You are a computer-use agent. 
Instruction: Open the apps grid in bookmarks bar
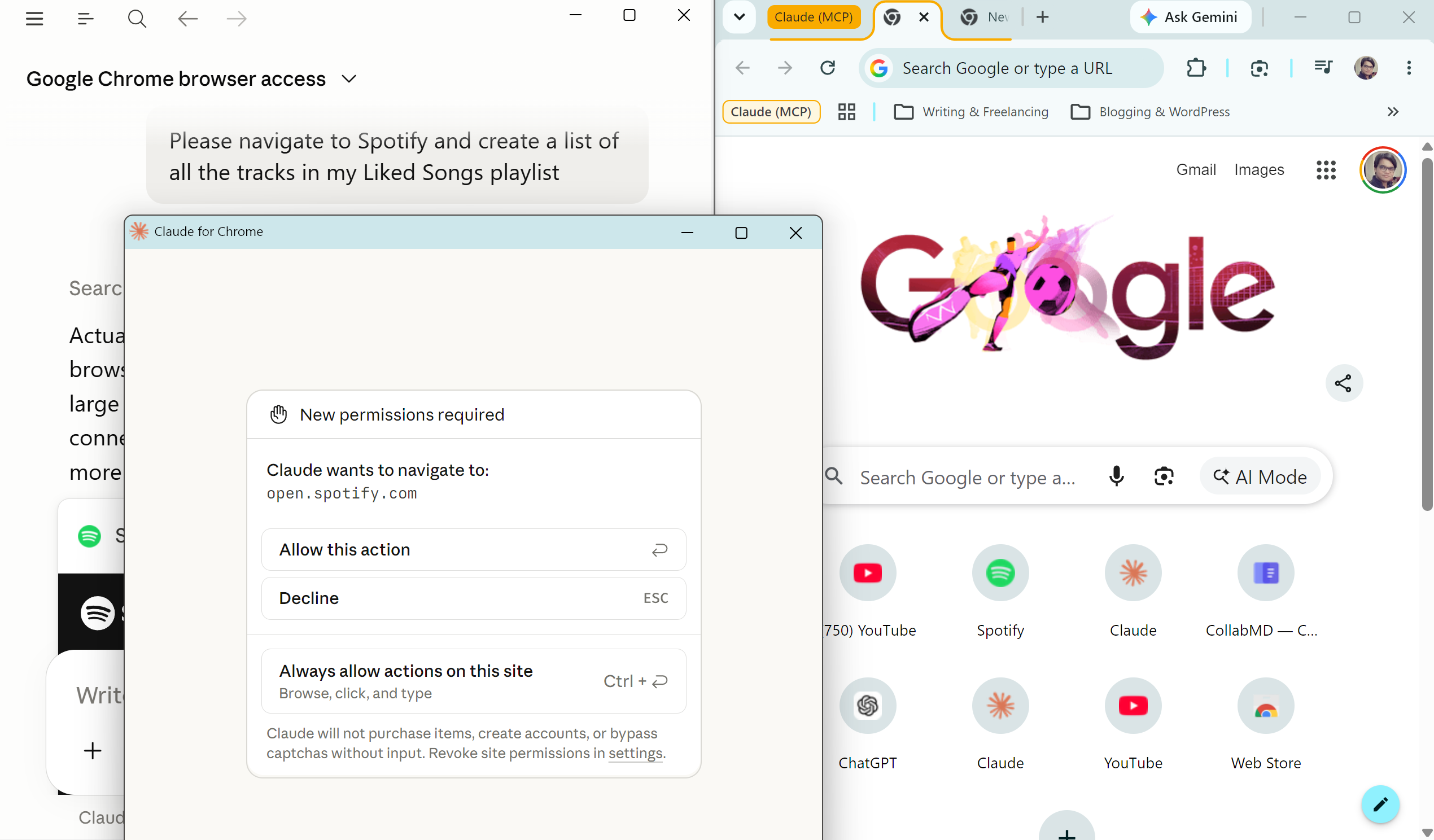pos(847,112)
